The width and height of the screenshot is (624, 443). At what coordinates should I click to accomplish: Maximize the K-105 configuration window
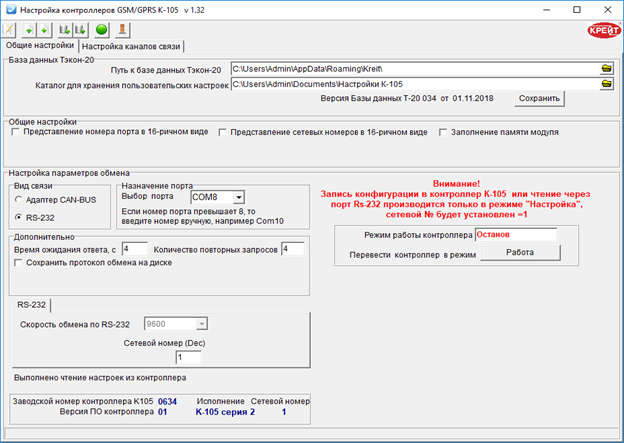point(577,10)
